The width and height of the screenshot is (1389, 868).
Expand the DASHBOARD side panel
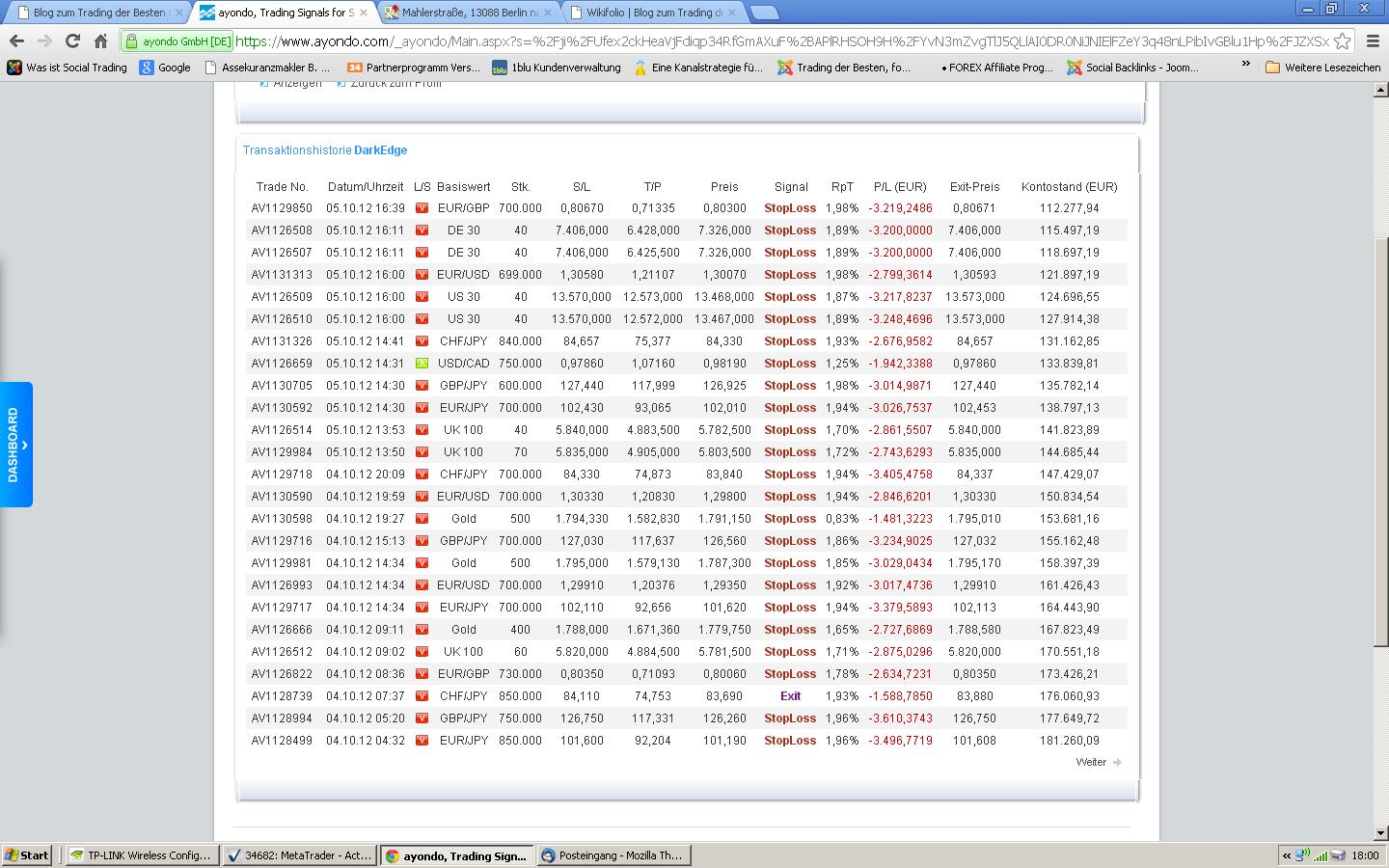[x=16, y=445]
